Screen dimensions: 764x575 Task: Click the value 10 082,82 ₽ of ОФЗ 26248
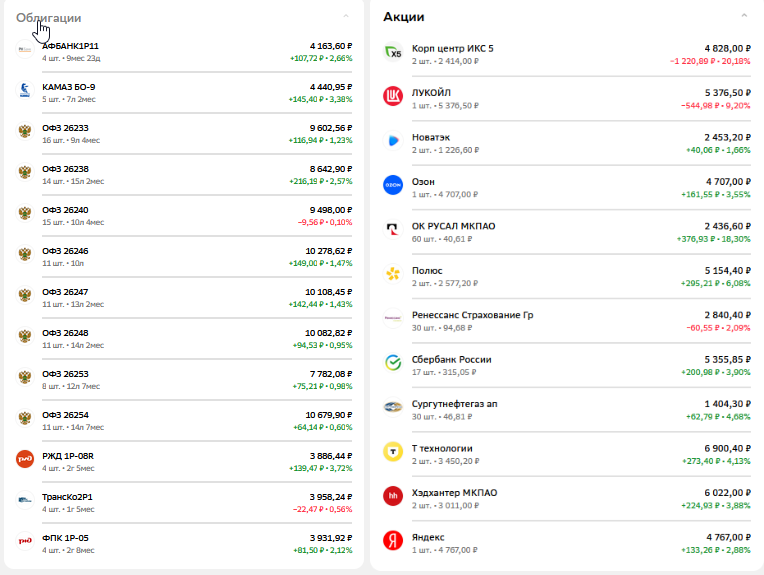328,332
